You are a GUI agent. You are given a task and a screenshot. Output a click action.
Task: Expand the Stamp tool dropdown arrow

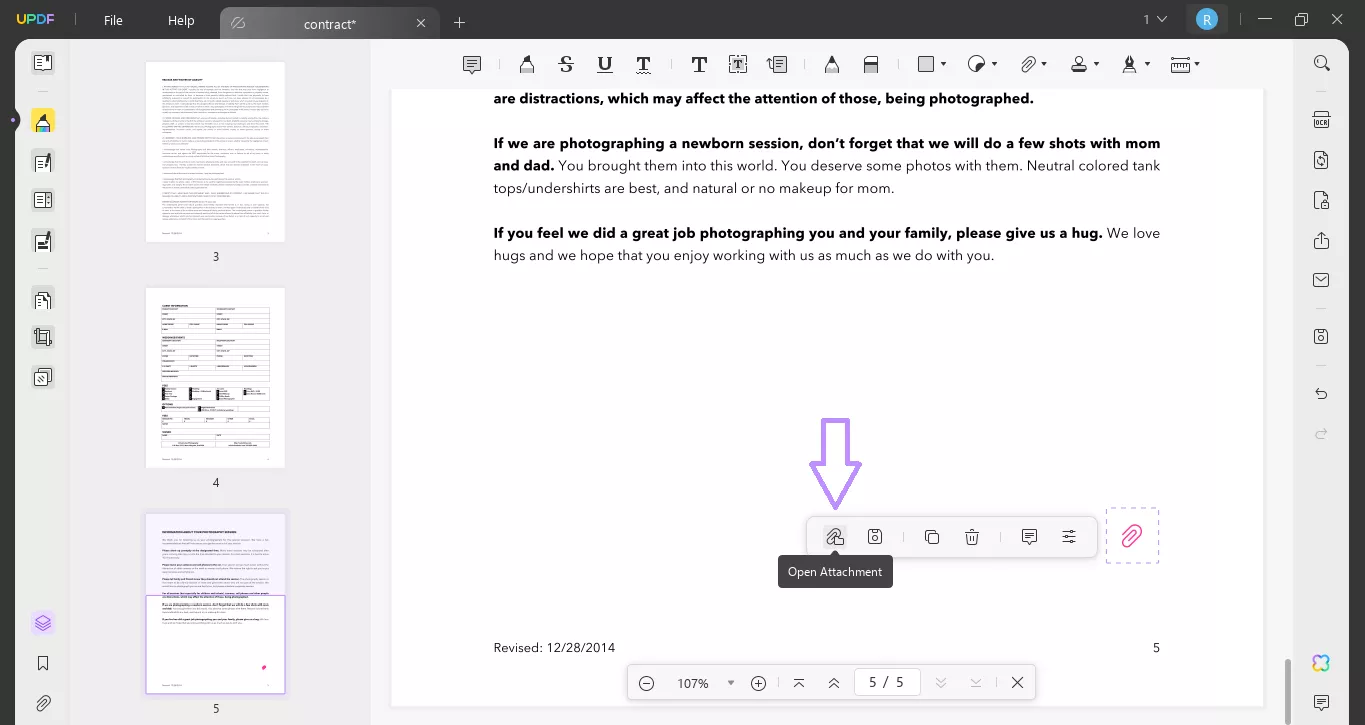coord(1096,65)
